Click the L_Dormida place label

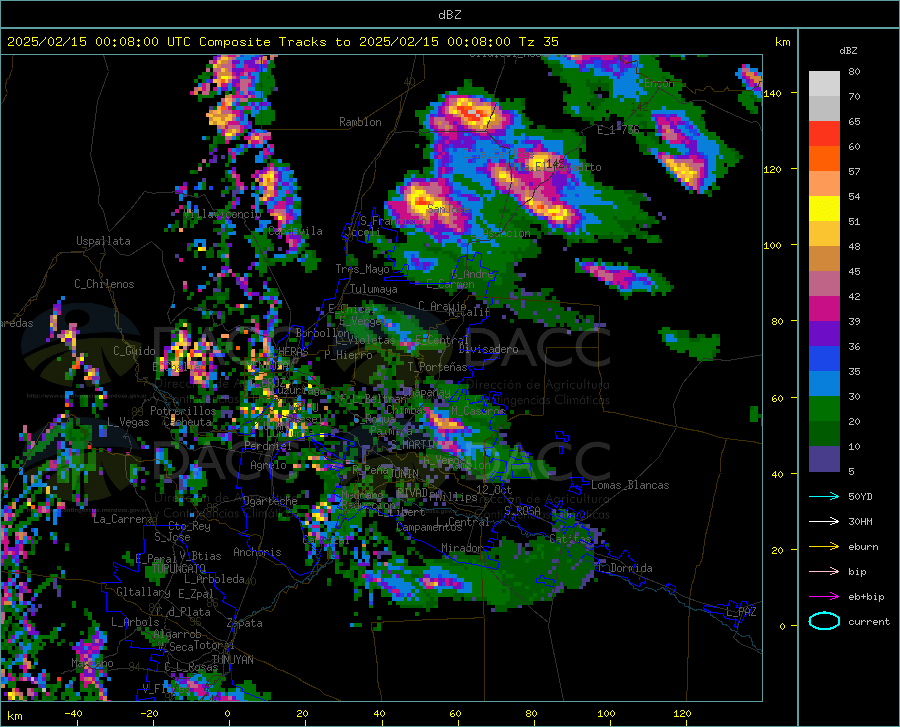pyautogui.click(x=624, y=568)
